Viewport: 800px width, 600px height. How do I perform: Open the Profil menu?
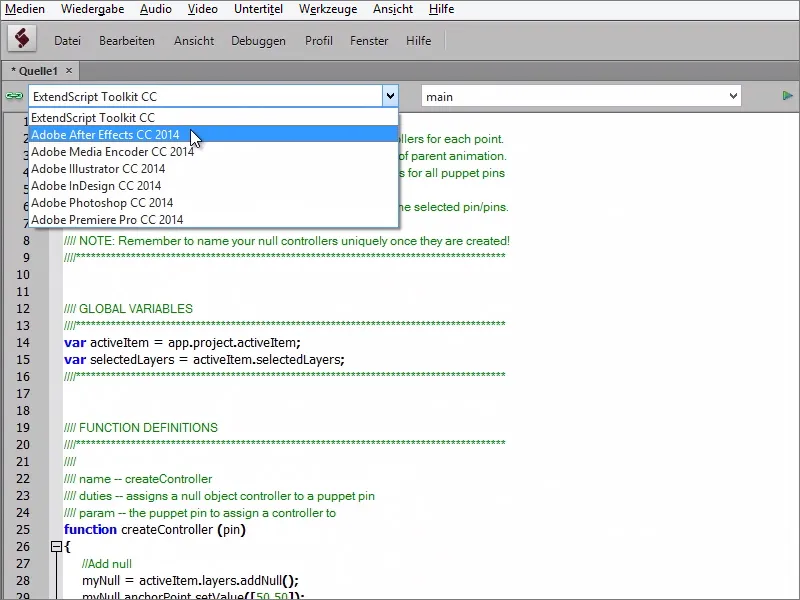click(x=319, y=41)
